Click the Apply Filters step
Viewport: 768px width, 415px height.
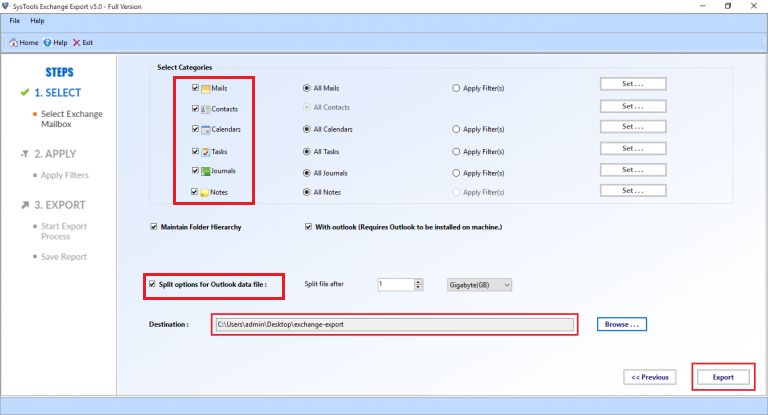pos(65,175)
